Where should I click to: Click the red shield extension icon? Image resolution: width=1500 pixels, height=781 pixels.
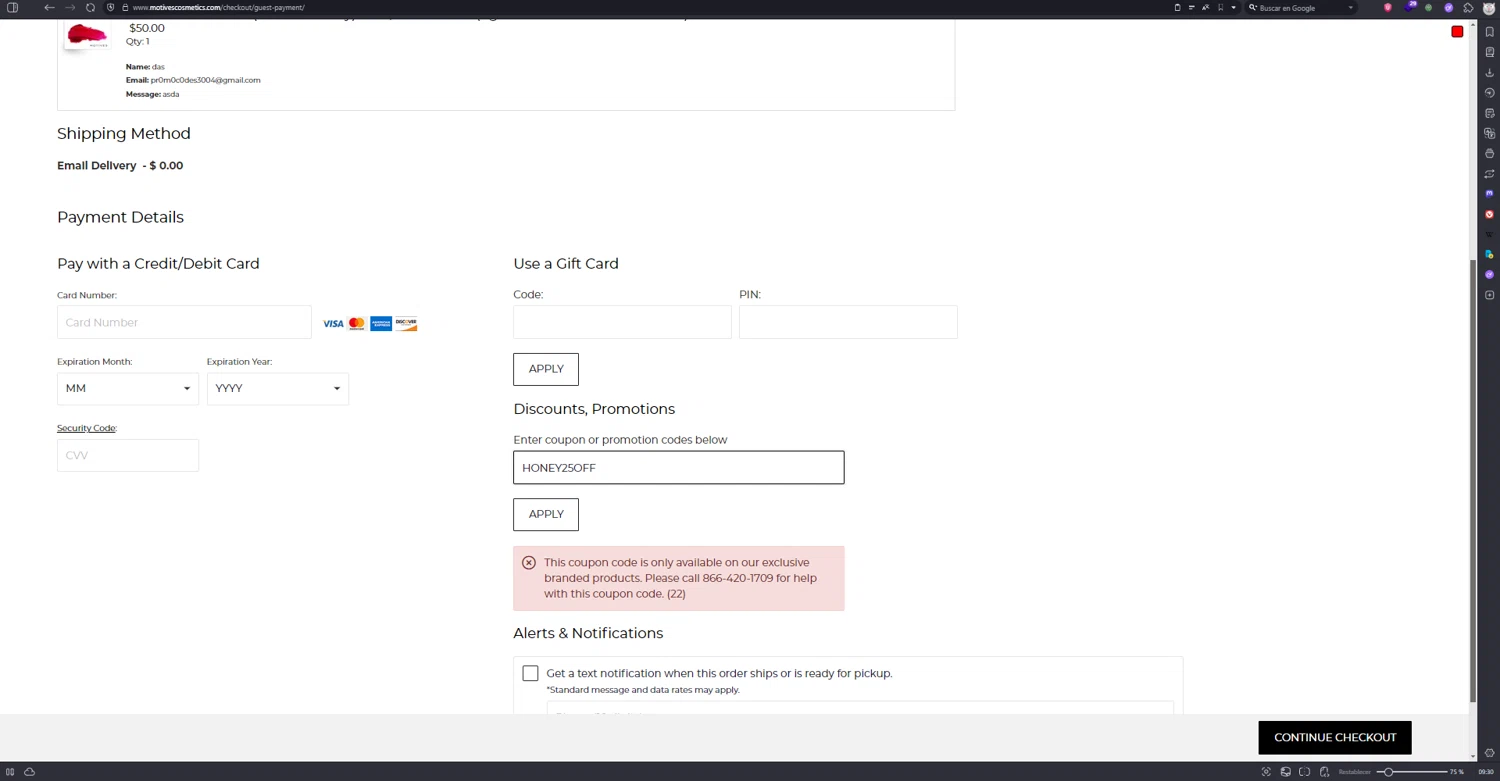coord(1388,7)
